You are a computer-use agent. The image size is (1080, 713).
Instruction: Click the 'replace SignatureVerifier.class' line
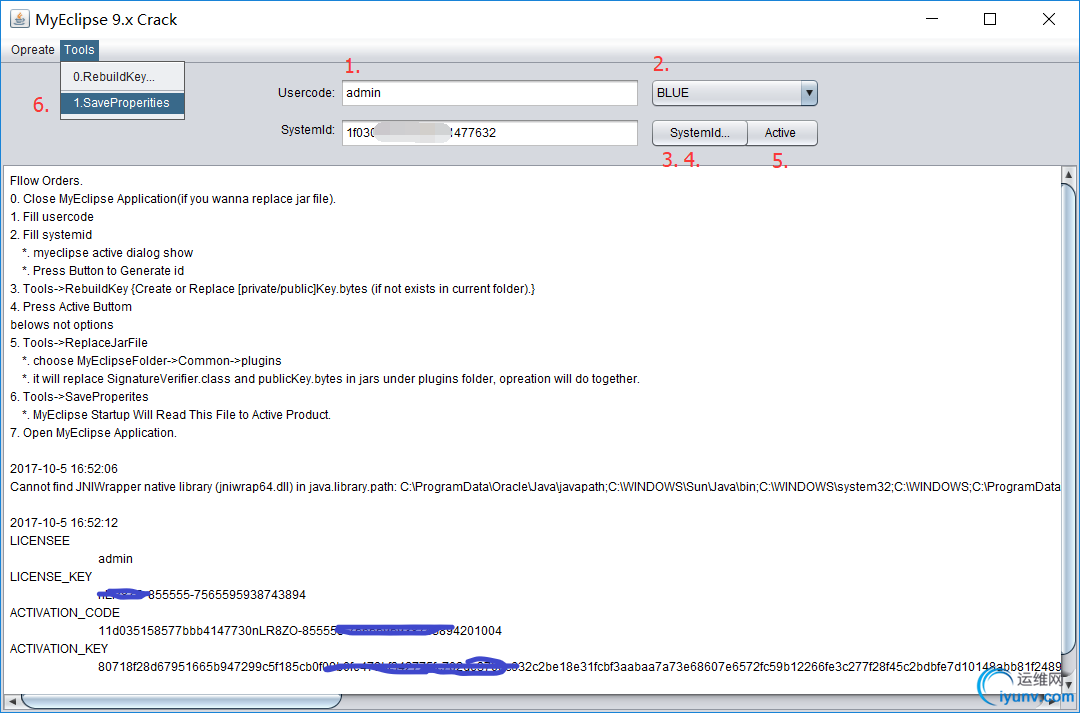tap(331, 378)
